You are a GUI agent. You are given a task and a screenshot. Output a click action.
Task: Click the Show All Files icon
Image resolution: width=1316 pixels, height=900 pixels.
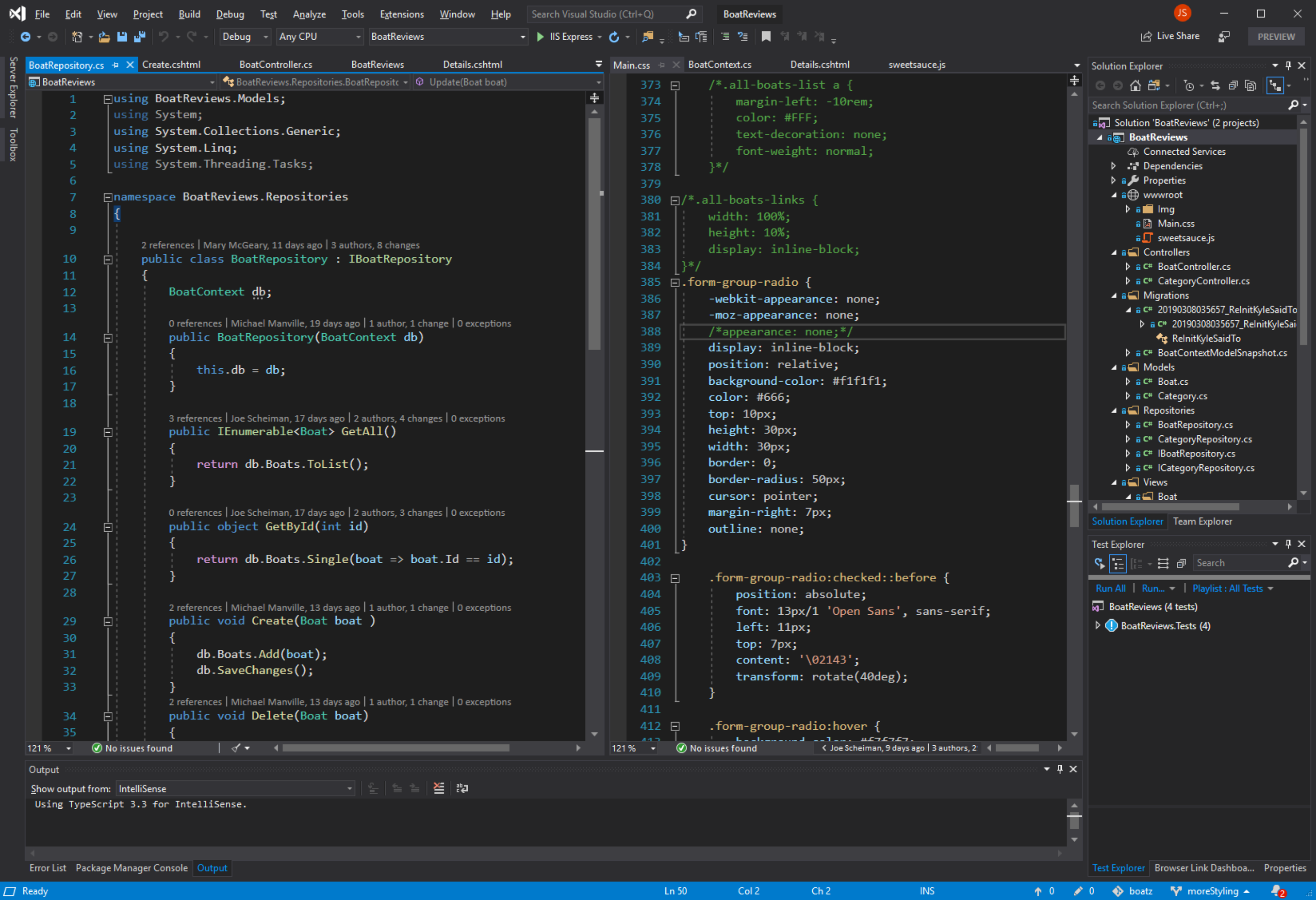[x=1251, y=85]
